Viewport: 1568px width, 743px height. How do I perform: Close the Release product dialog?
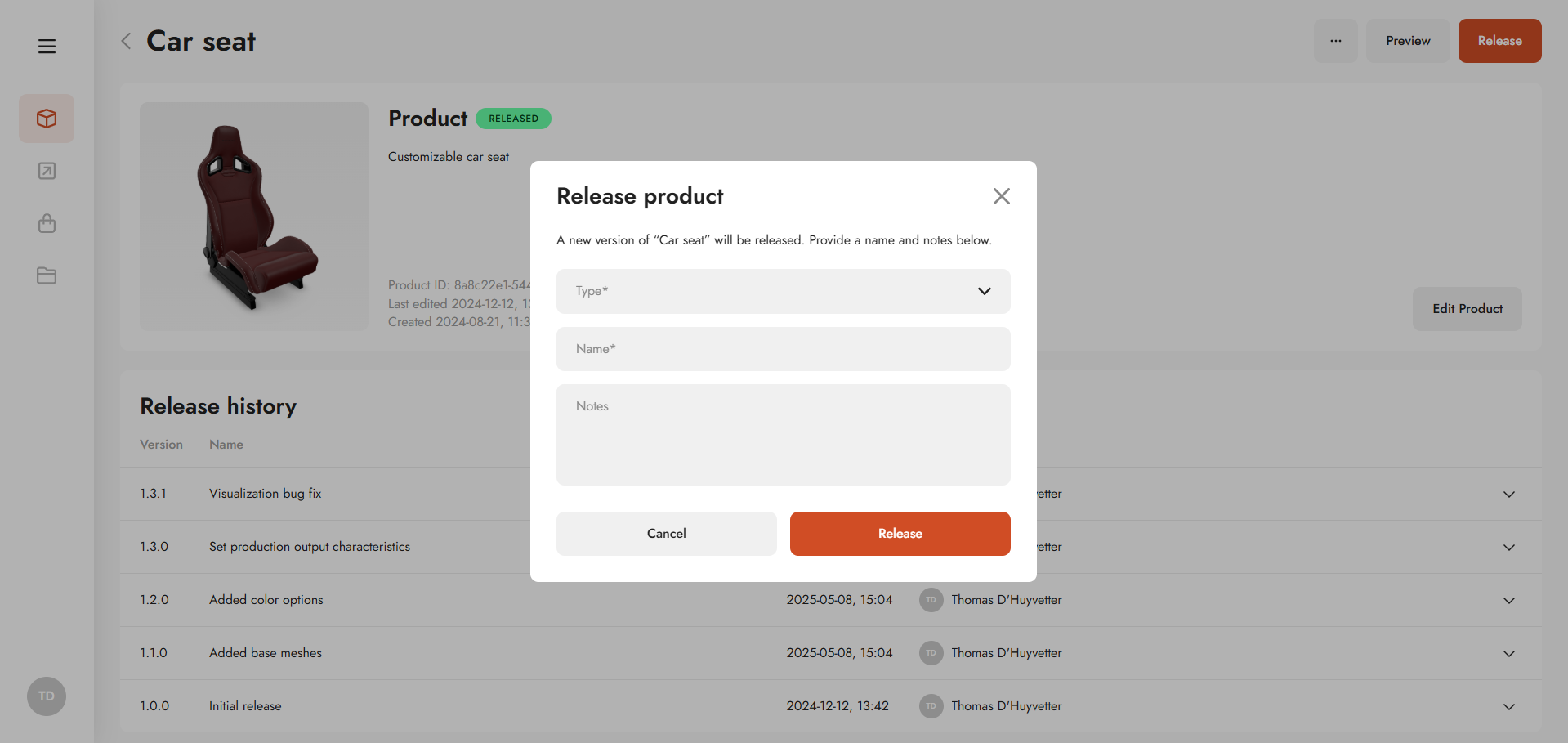click(x=1001, y=196)
